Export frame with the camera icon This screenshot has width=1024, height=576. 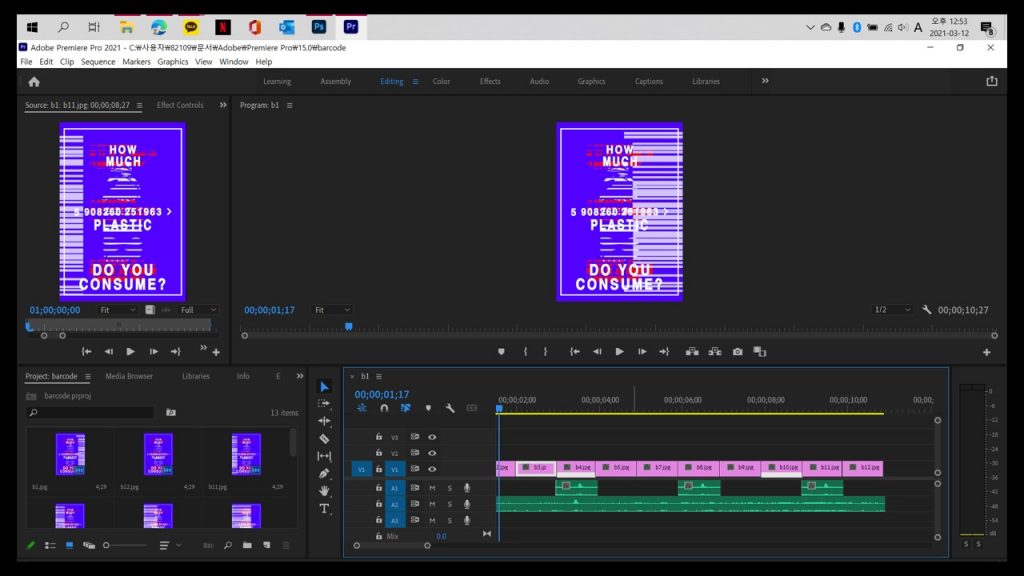pyautogui.click(x=737, y=352)
